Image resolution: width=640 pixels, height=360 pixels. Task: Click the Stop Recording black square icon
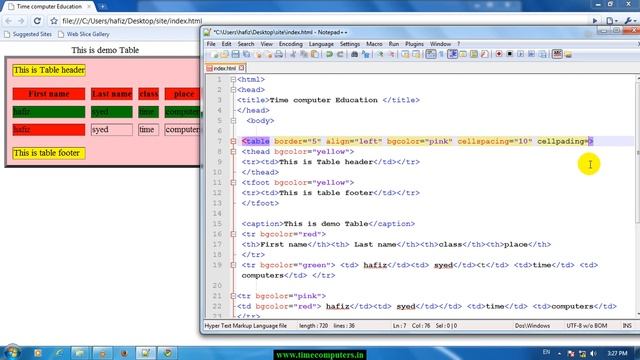(x=510, y=54)
